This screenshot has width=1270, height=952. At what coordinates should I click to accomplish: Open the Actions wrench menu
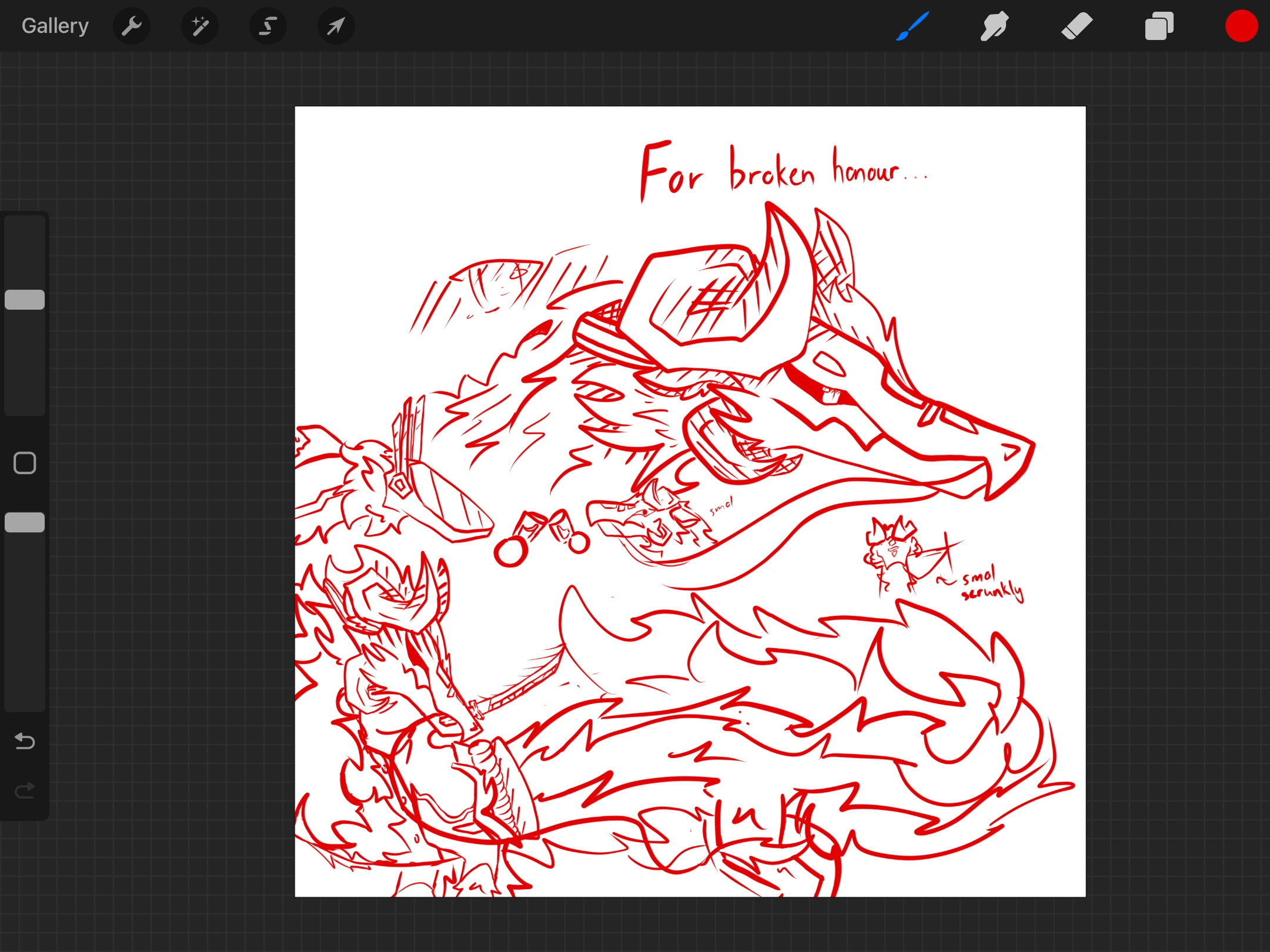click(132, 26)
